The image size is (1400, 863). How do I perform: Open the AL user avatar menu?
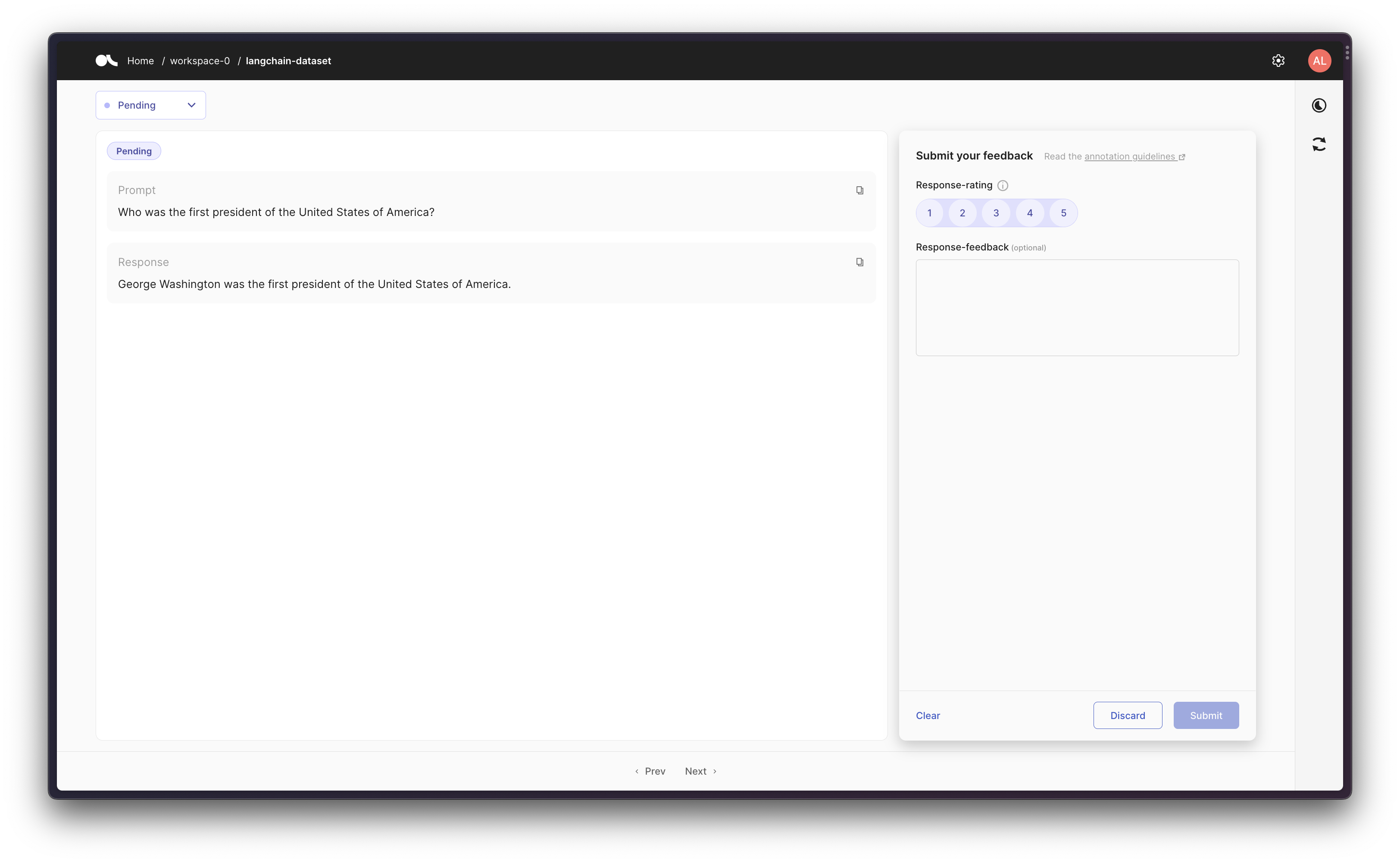click(x=1319, y=60)
